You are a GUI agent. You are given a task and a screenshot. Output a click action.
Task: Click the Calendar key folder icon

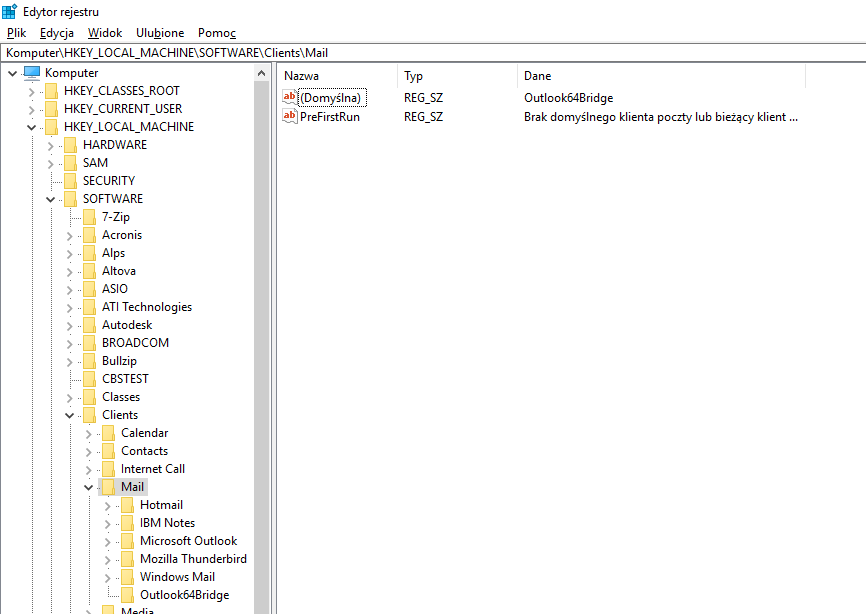(109, 433)
